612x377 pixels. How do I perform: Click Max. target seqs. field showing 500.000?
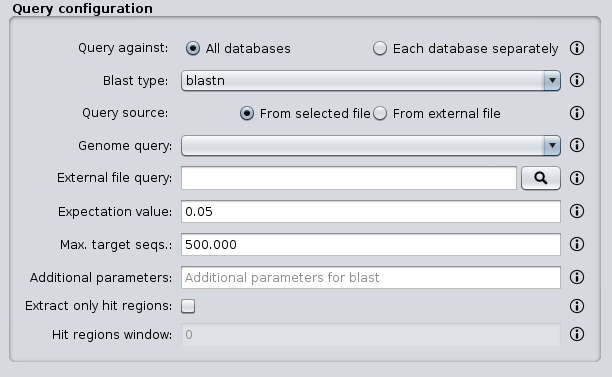click(371, 245)
